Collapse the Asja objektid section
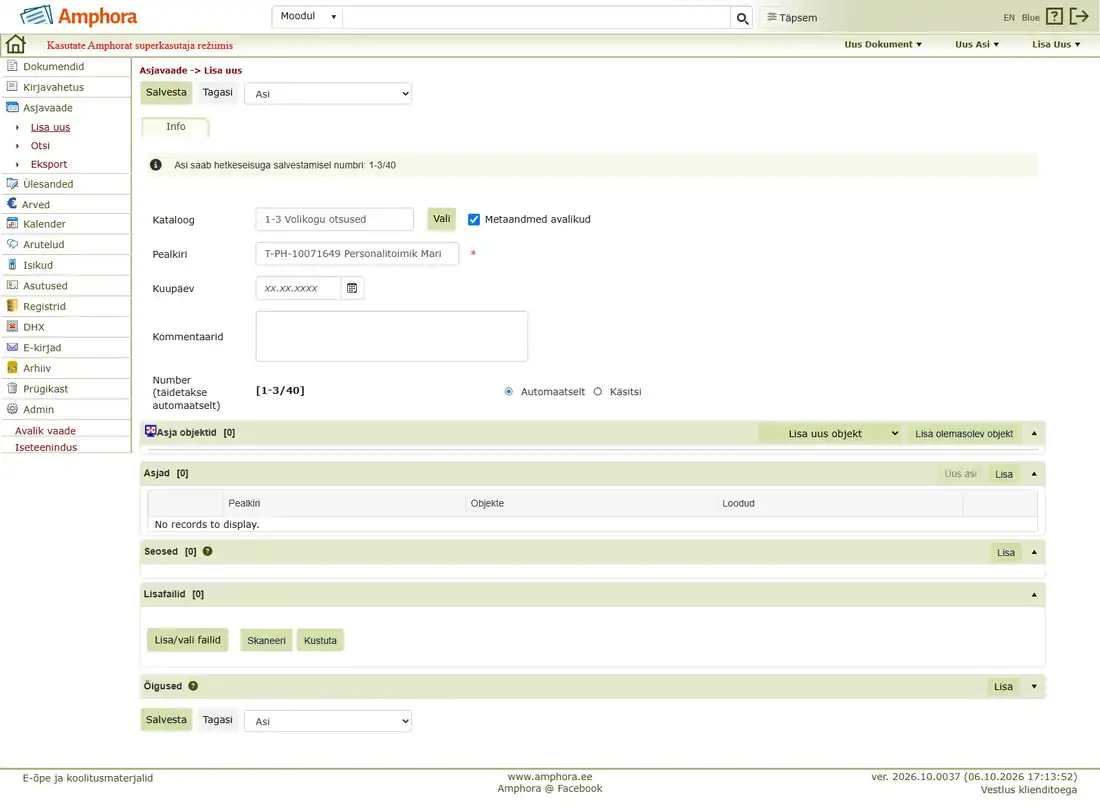 click(x=1034, y=434)
